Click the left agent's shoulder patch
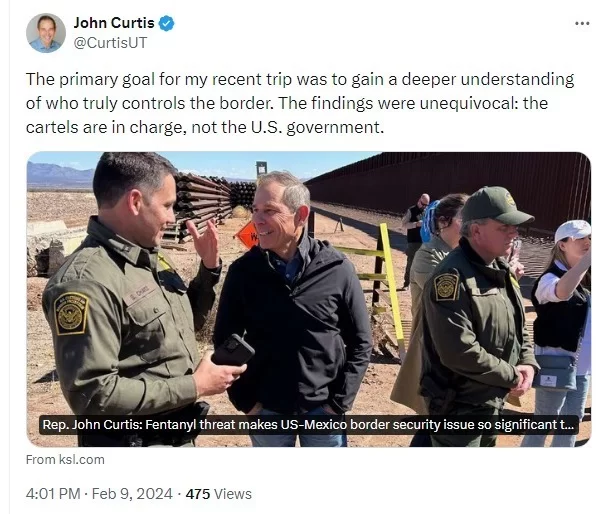This screenshot has height=514, width=597. pyautogui.click(x=71, y=313)
